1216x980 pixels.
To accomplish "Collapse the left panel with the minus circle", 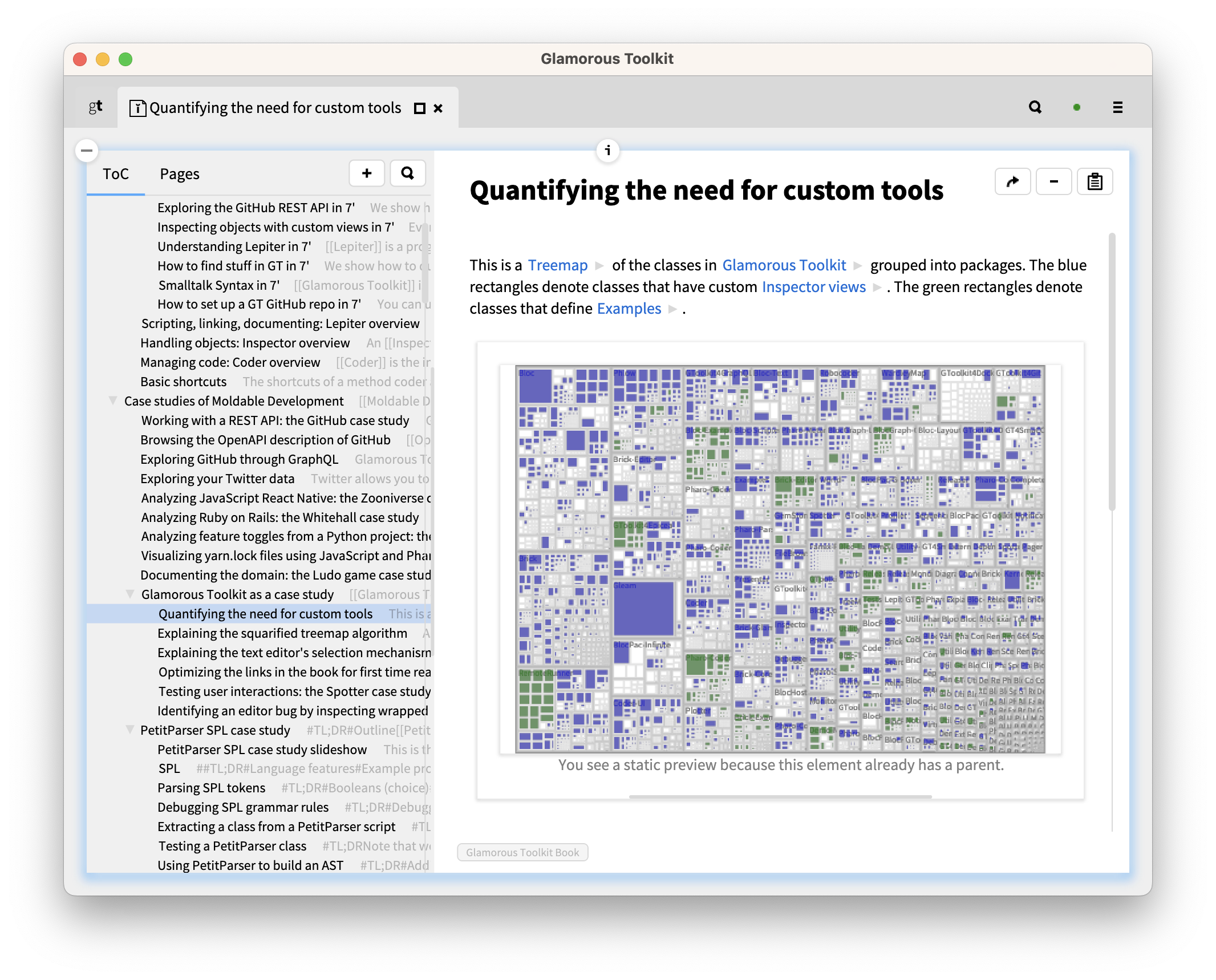I will pyautogui.click(x=87, y=149).
